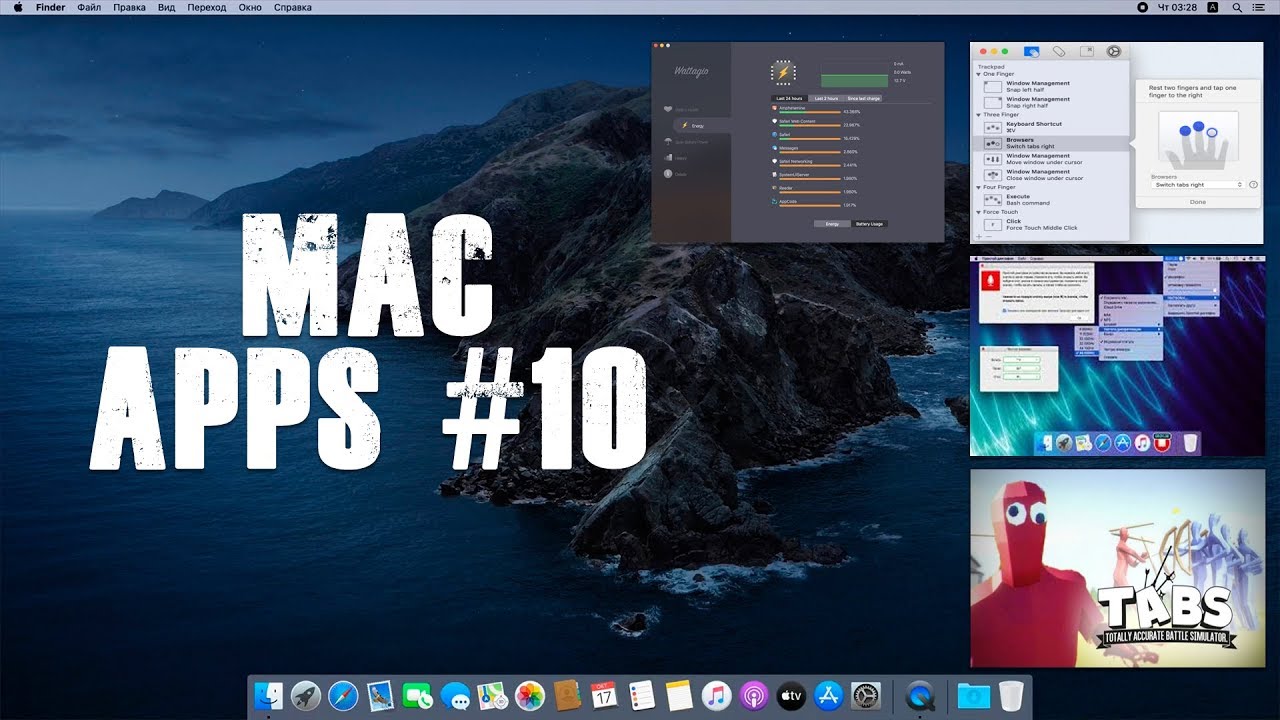Open blue Downloads folder in Dock
This screenshot has width=1280, height=720.
(973, 696)
